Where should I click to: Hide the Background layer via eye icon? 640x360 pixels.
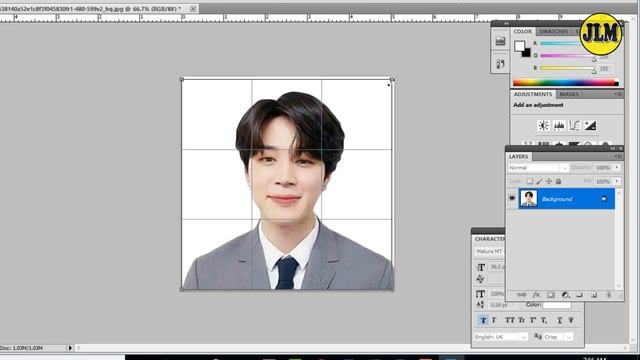(512, 198)
